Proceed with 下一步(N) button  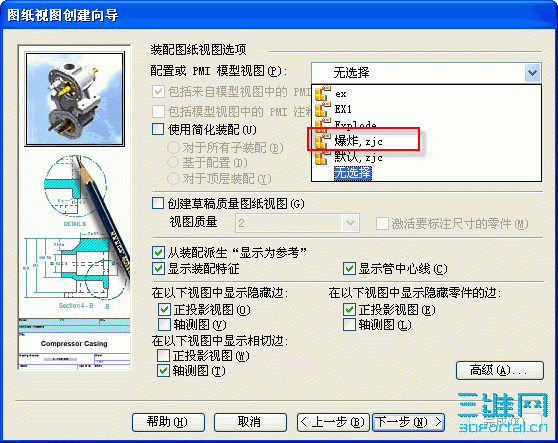click(409, 422)
